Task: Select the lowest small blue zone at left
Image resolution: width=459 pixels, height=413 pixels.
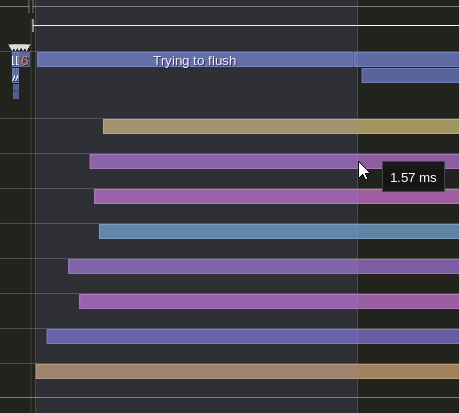Action: [16, 92]
